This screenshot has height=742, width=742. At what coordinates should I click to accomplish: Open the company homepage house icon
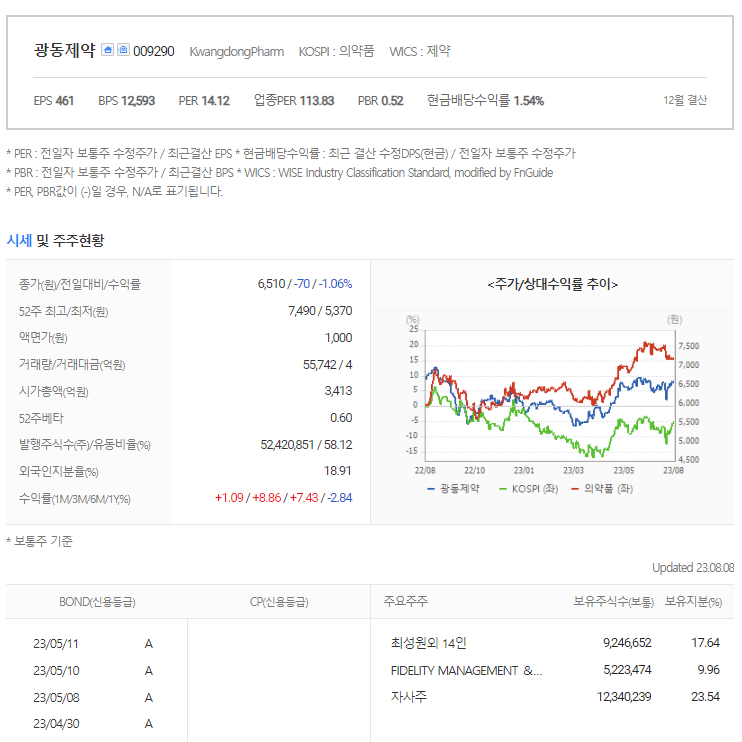pos(108,50)
